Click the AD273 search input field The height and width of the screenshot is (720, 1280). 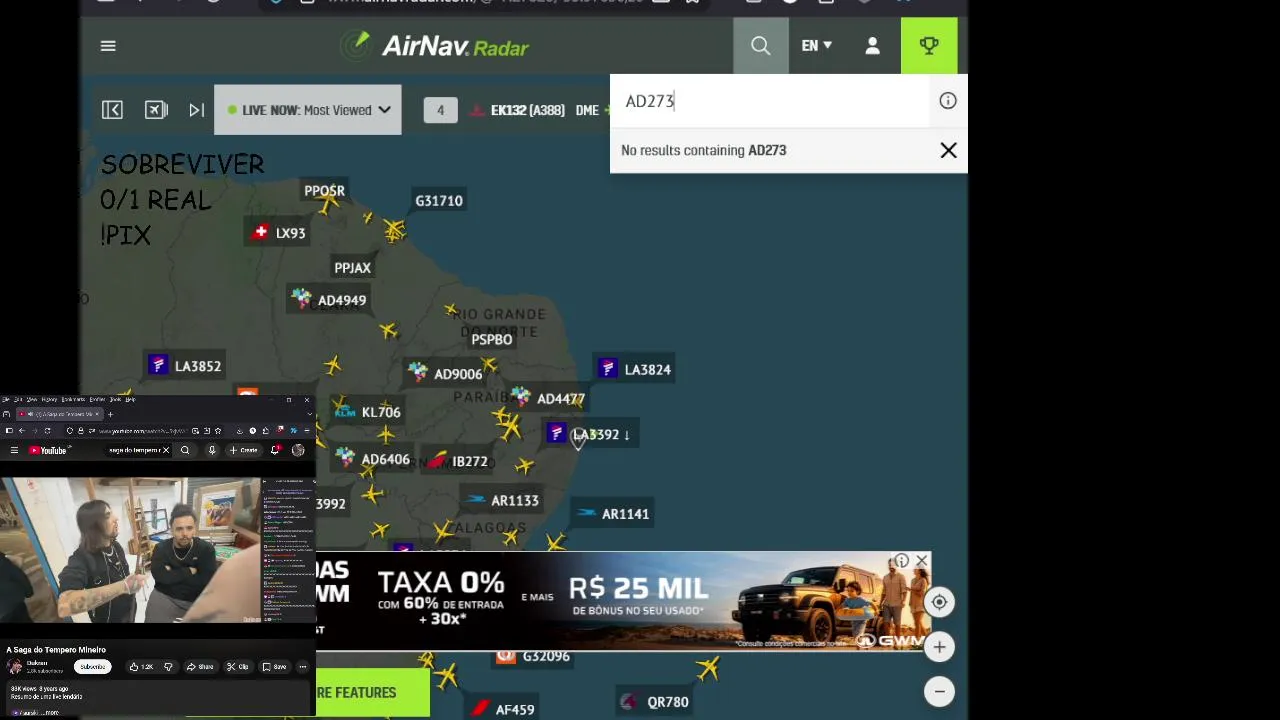tap(770, 101)
